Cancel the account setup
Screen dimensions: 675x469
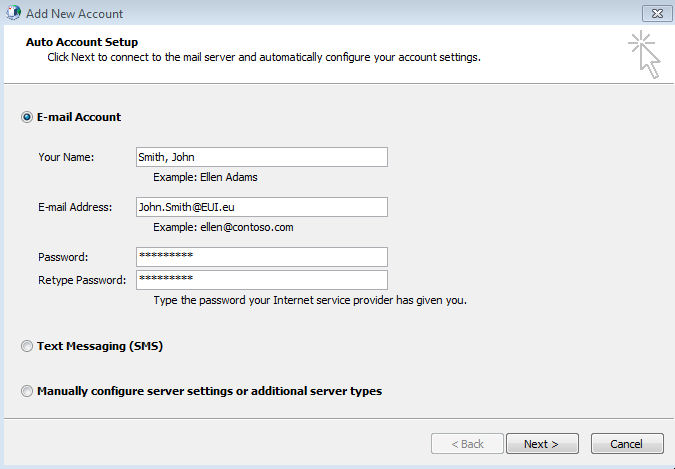[627, 443]
